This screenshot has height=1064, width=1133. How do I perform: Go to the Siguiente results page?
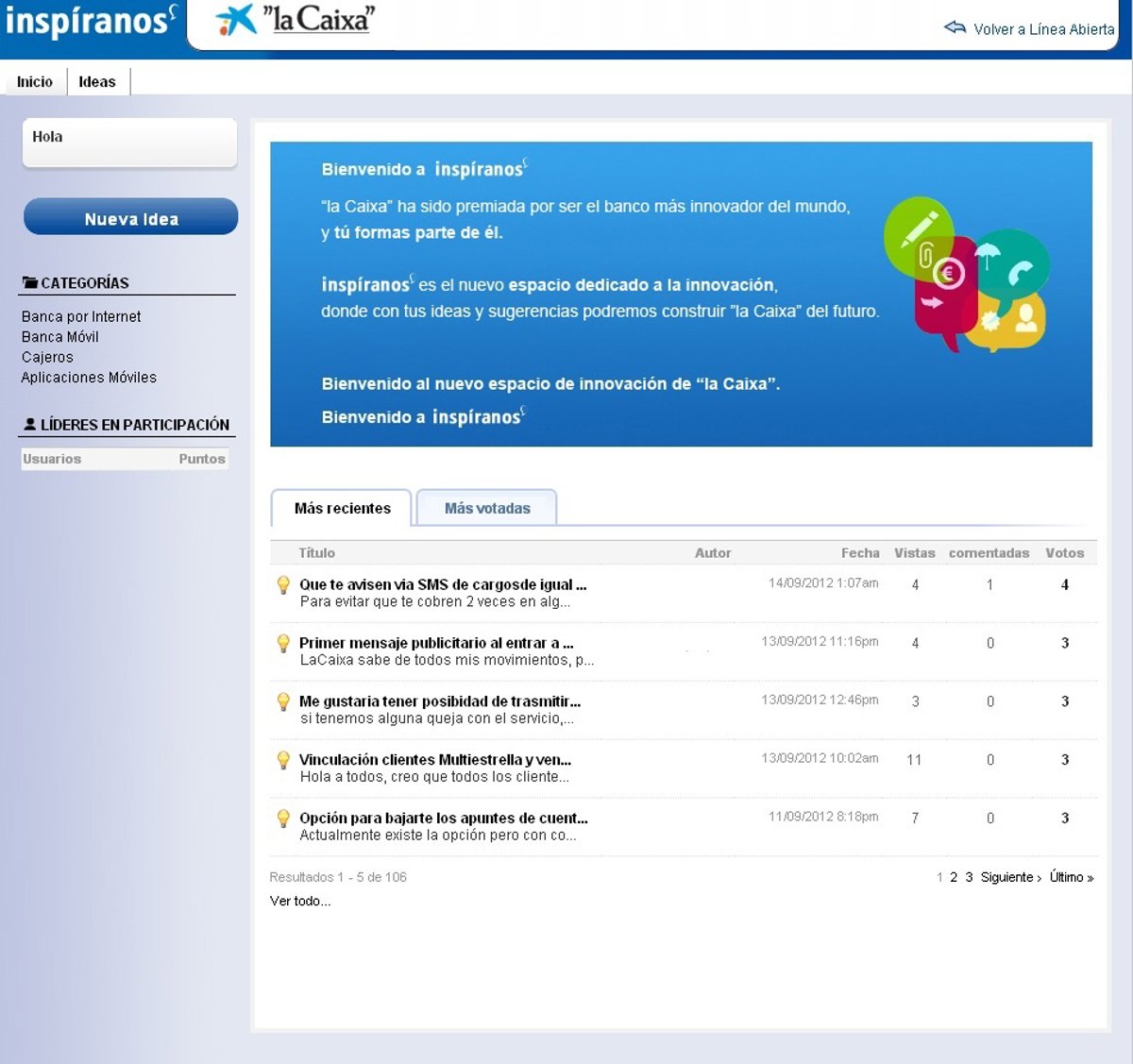click(x=1010, y=878)
